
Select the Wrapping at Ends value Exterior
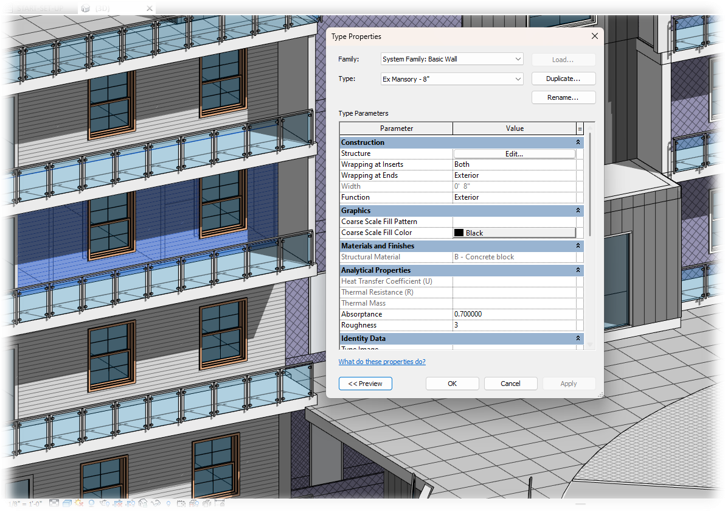(x=514, y=176)
